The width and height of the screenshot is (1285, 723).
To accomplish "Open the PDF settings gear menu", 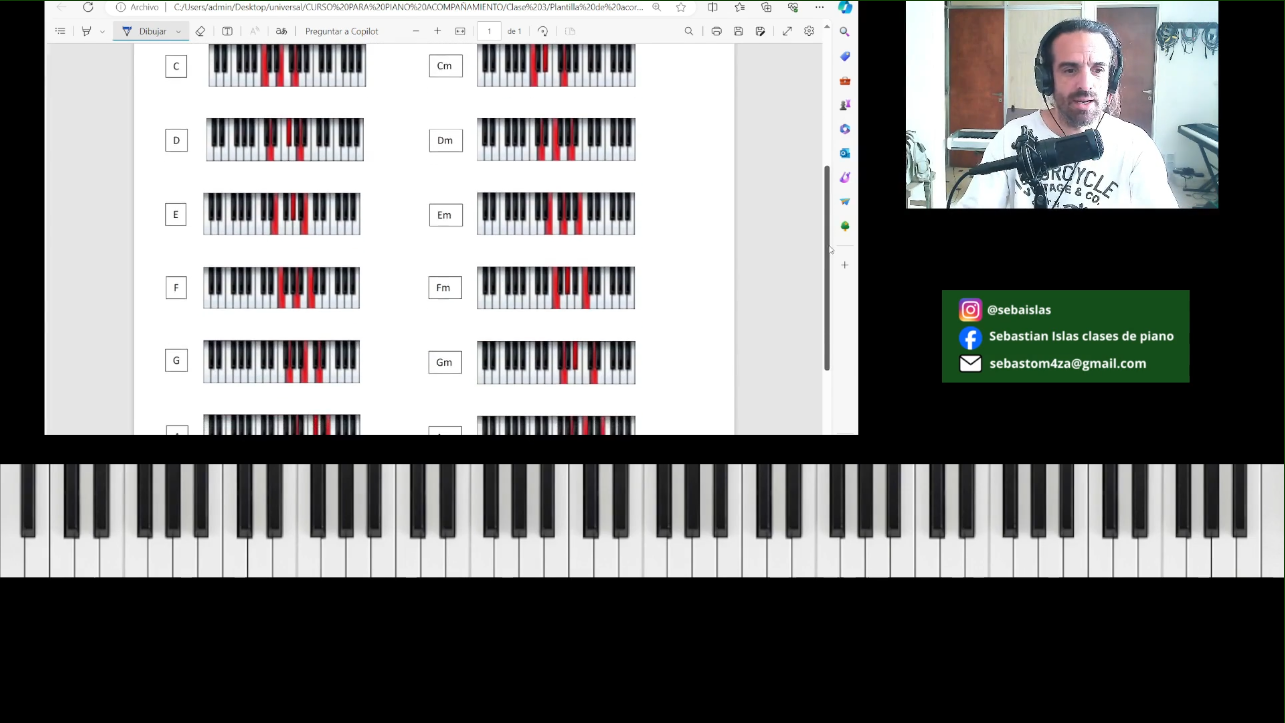I will click(809, 31).
